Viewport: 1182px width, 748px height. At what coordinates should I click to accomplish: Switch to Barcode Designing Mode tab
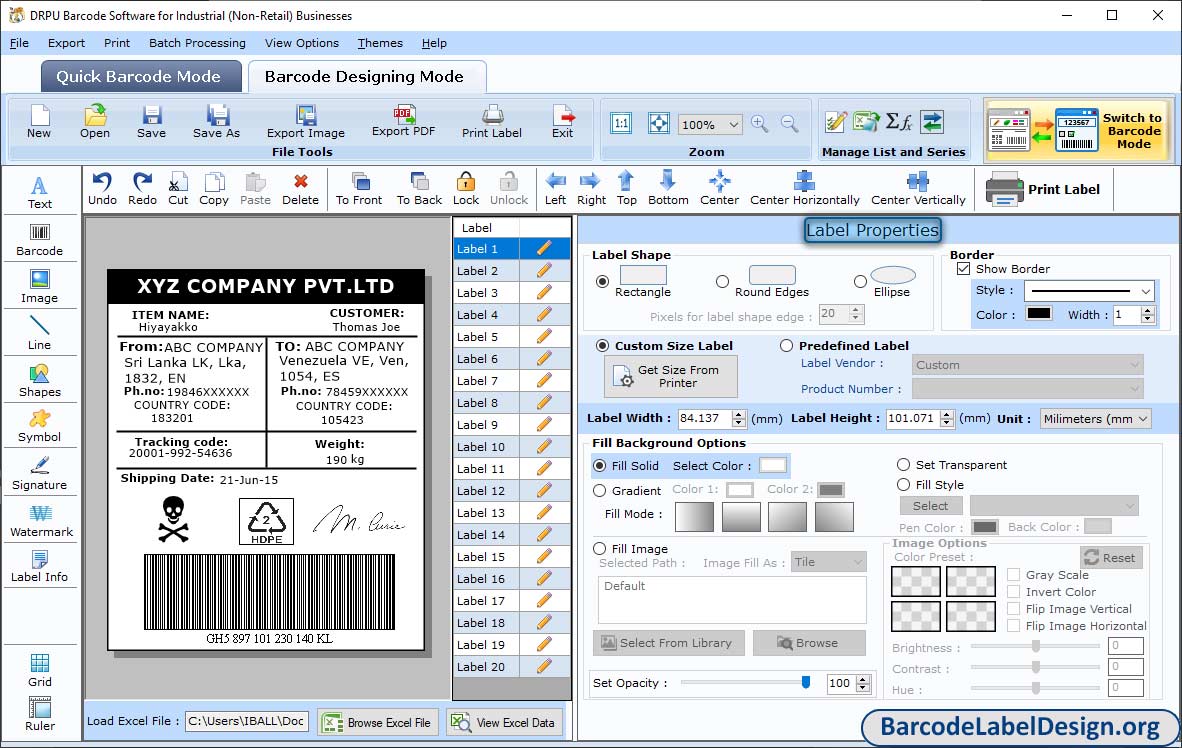[367, 77]
